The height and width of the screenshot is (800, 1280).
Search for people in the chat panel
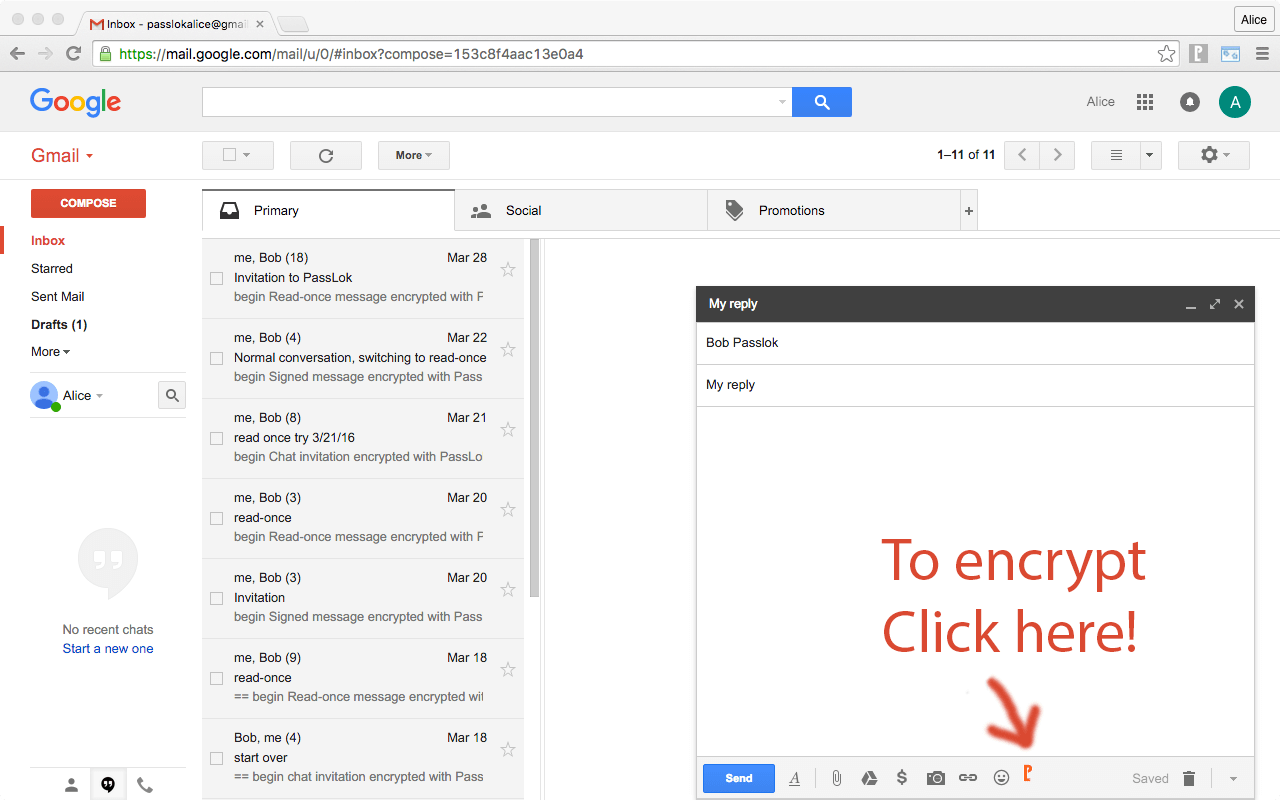pyautogui.click(x=172, y=396)
